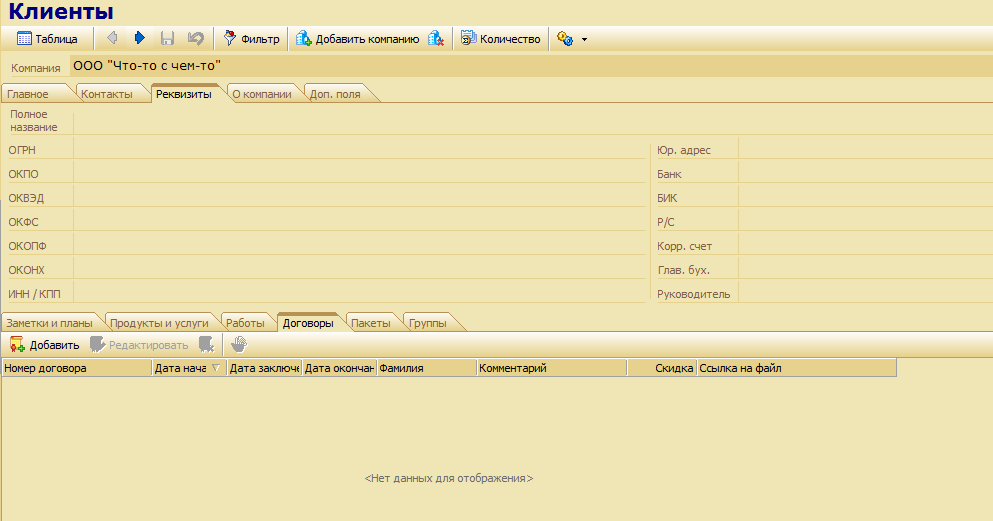Click the settings gears icon

565,39
